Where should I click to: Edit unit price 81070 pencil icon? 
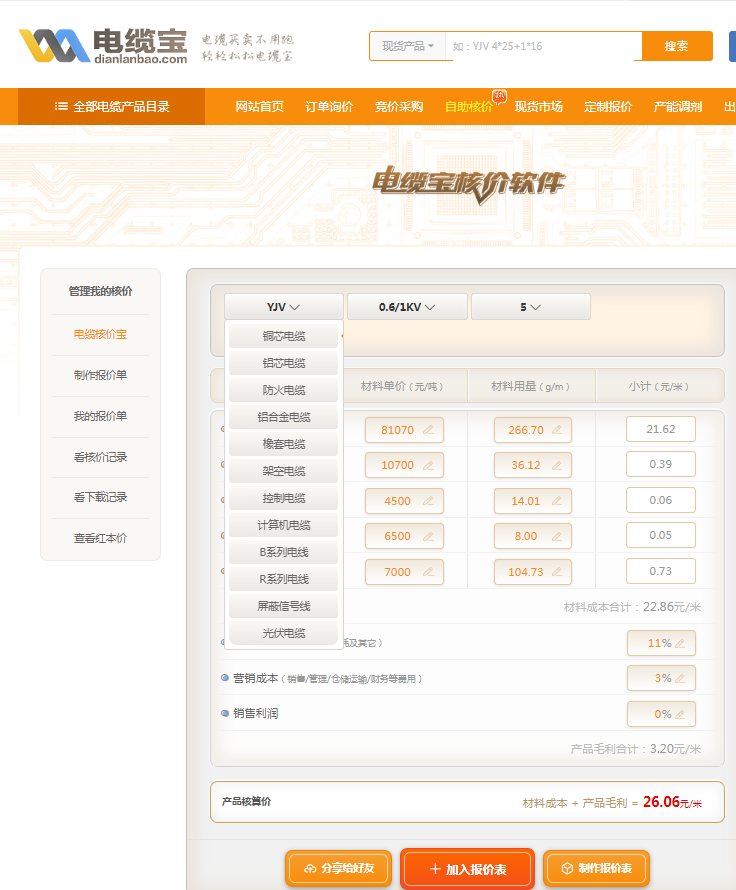click(x=428, y=430)
